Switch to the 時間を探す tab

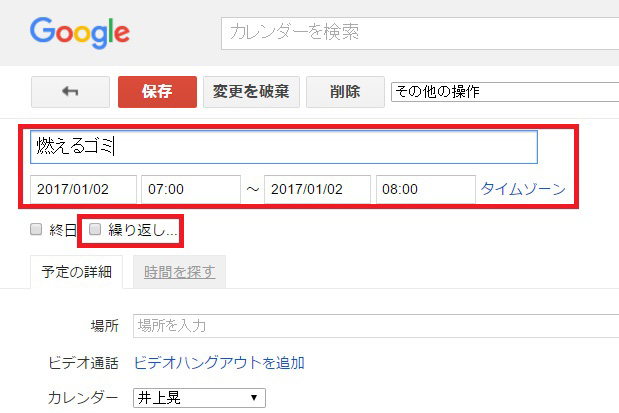(179, 272)
